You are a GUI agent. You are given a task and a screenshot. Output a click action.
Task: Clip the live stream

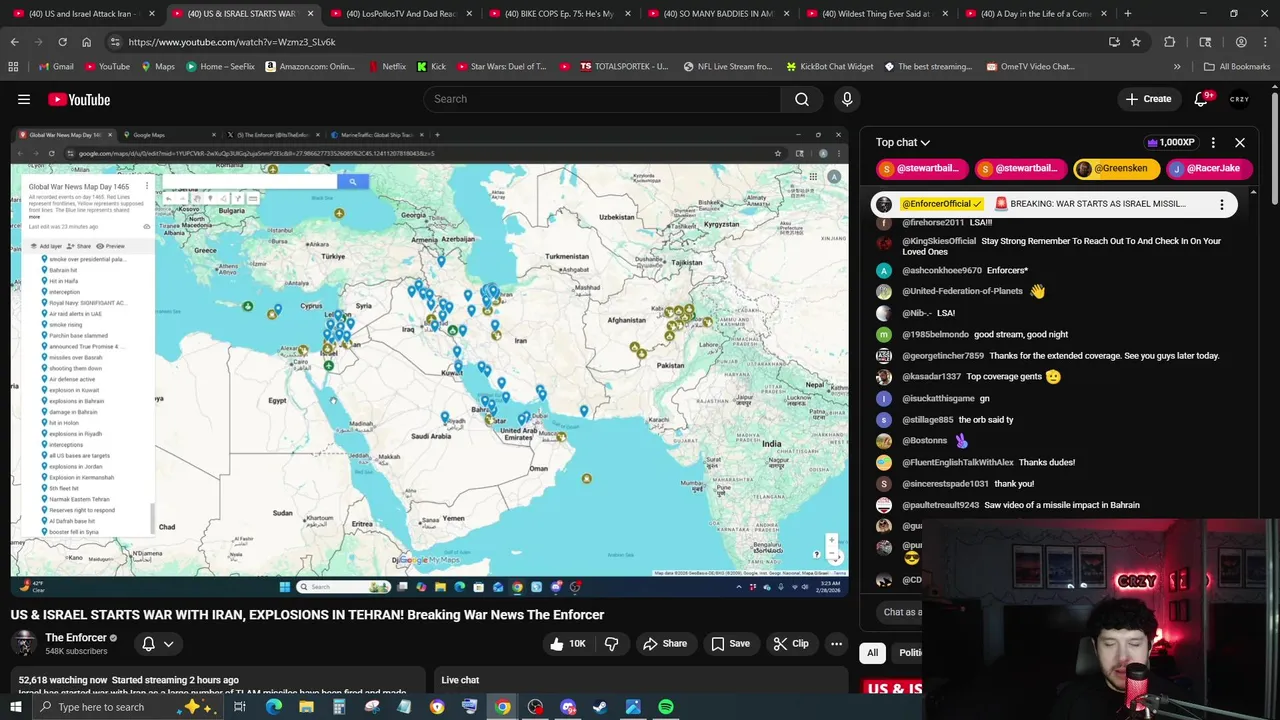pyautogui.click(x=791, y=644)
